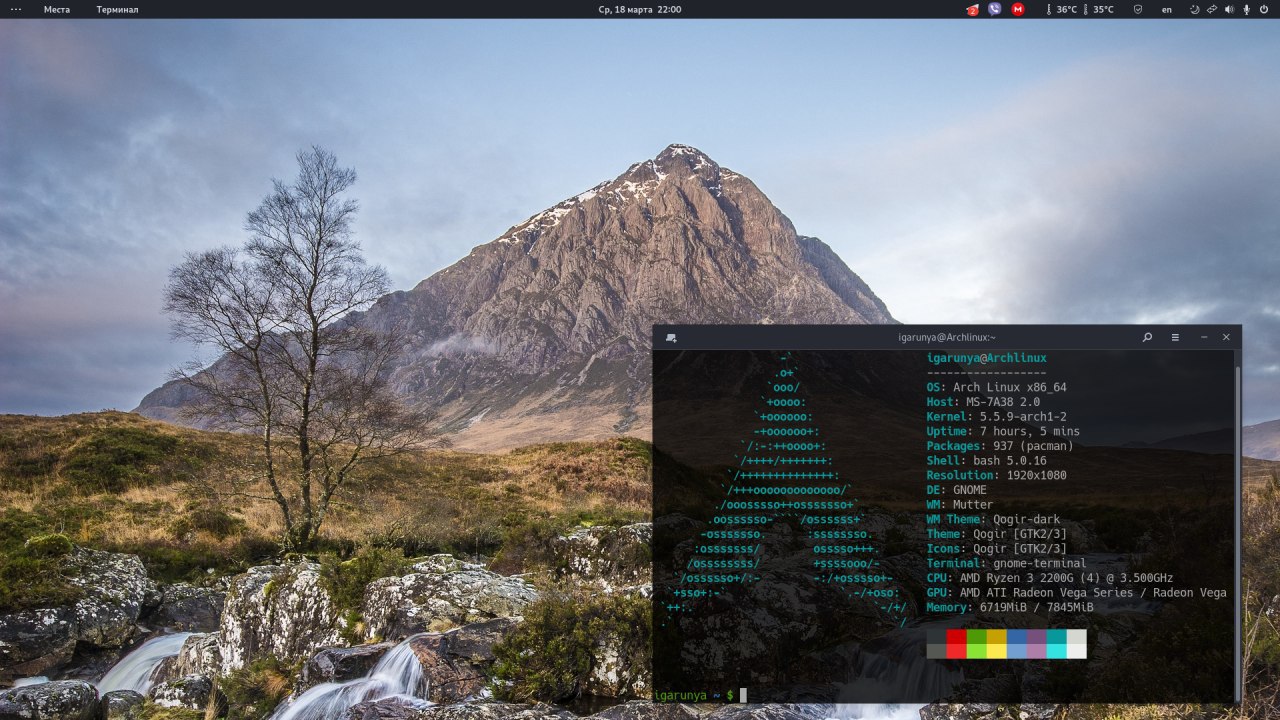Open the terminal hamburger menu
The image size is (1280, 720).
point(1175,337)
